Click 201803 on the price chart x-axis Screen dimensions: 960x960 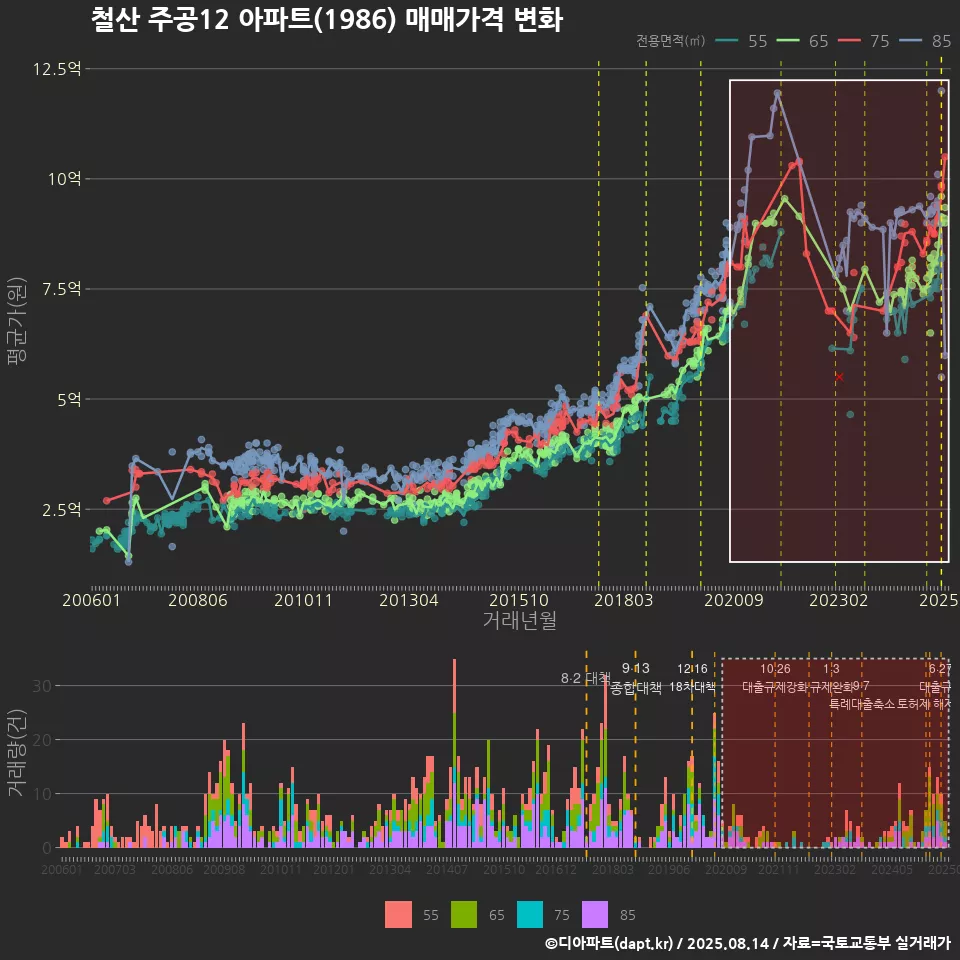click(x=623, y=600)
